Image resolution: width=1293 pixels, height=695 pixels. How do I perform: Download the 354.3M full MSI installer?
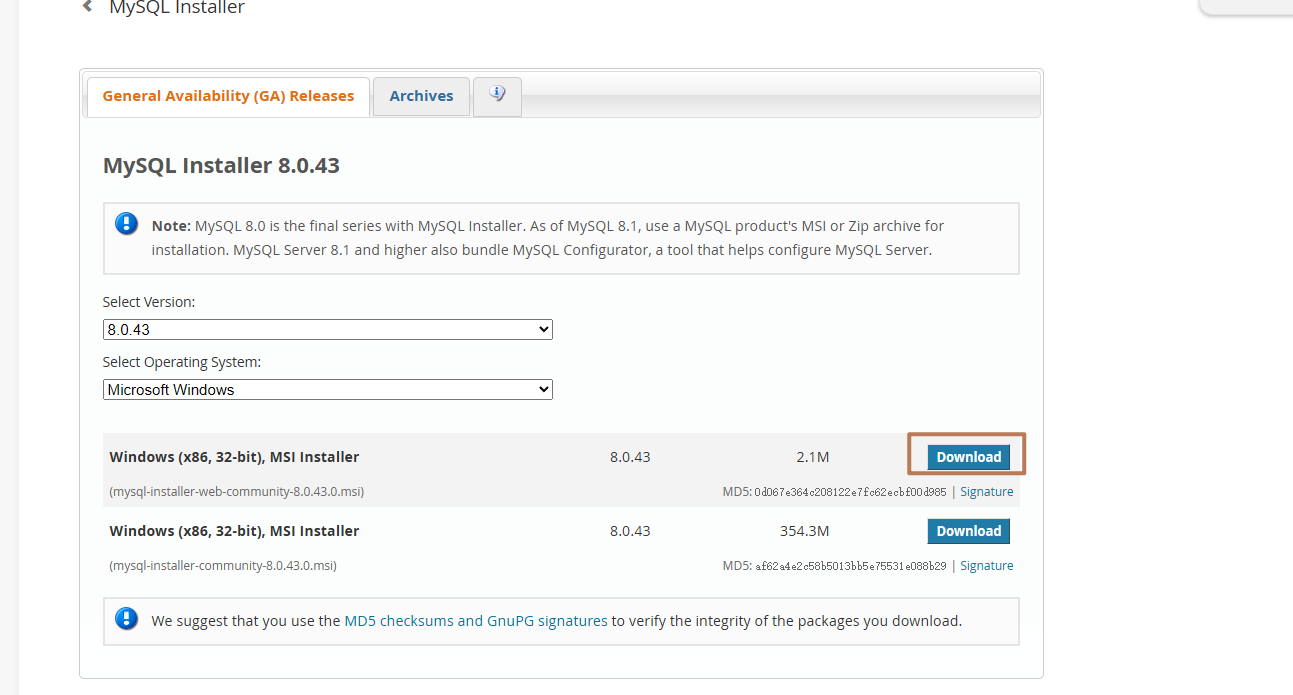coord(968,531)
